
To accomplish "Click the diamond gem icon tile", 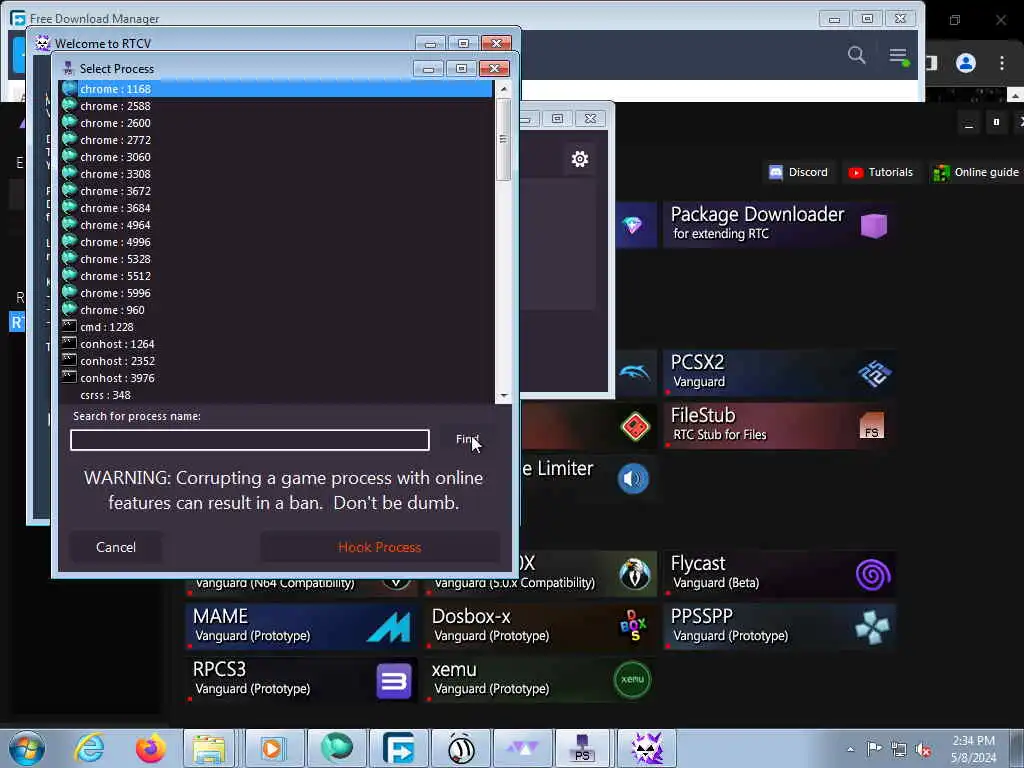I will (633, 225).
